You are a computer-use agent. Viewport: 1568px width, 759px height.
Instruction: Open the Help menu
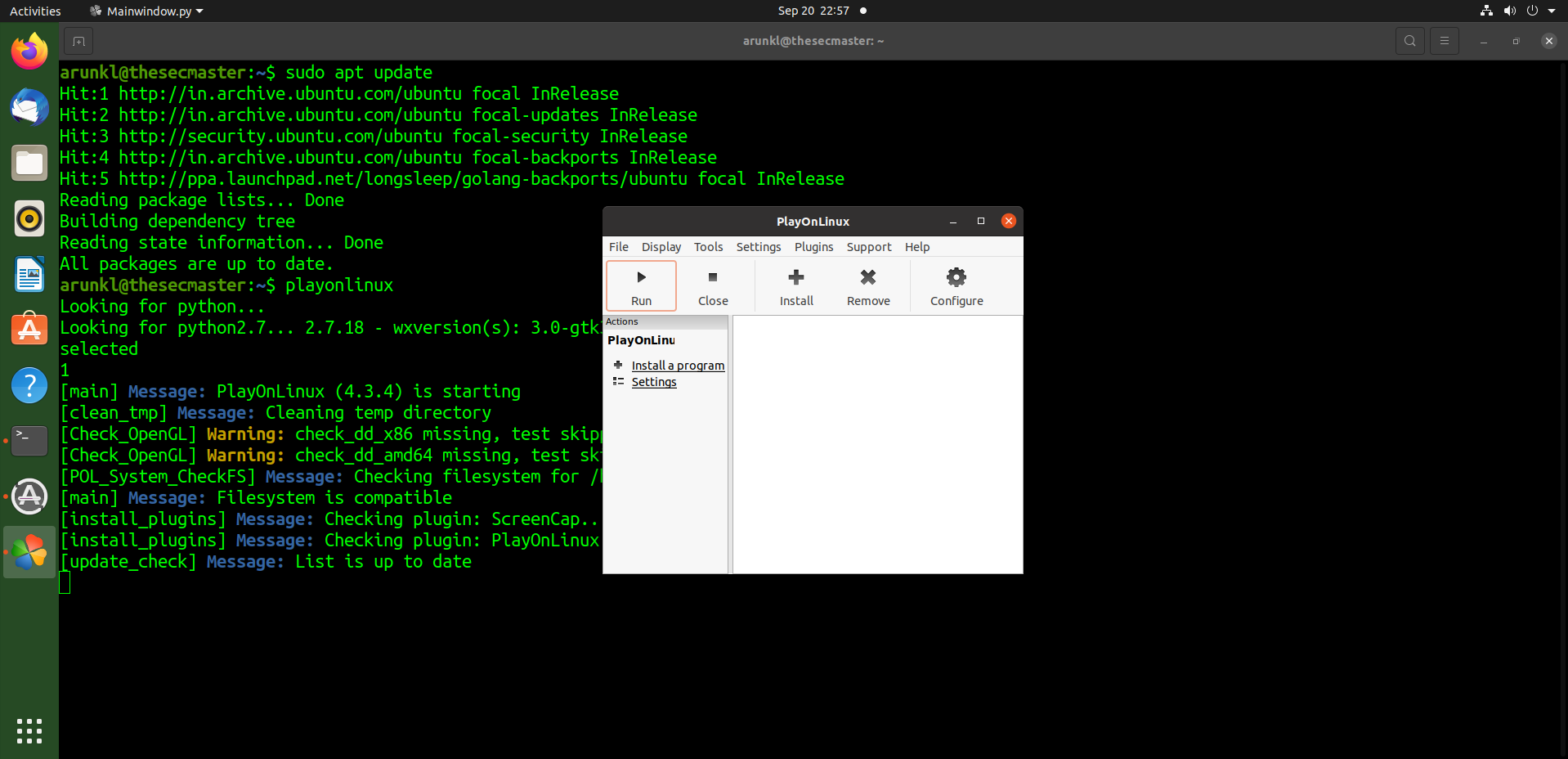pyautogui.click(x=917, y=247)
